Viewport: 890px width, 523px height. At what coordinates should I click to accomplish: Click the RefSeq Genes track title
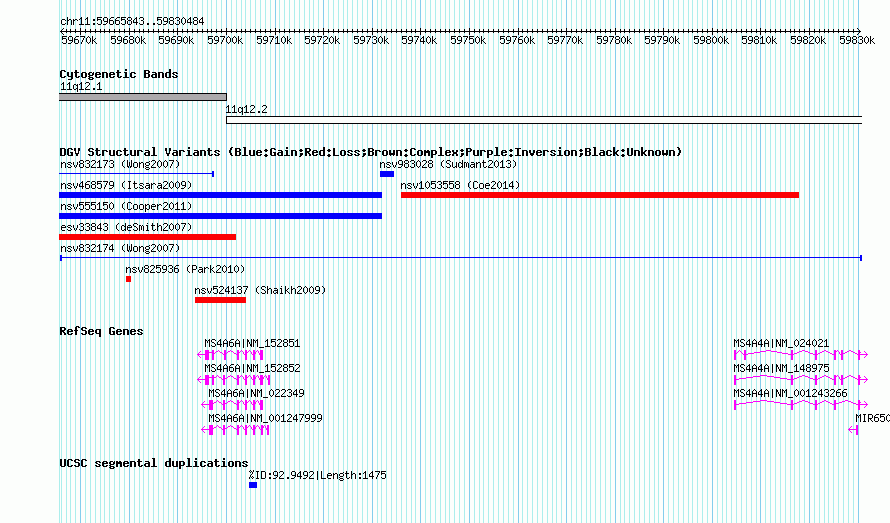[x=101, y=331]
